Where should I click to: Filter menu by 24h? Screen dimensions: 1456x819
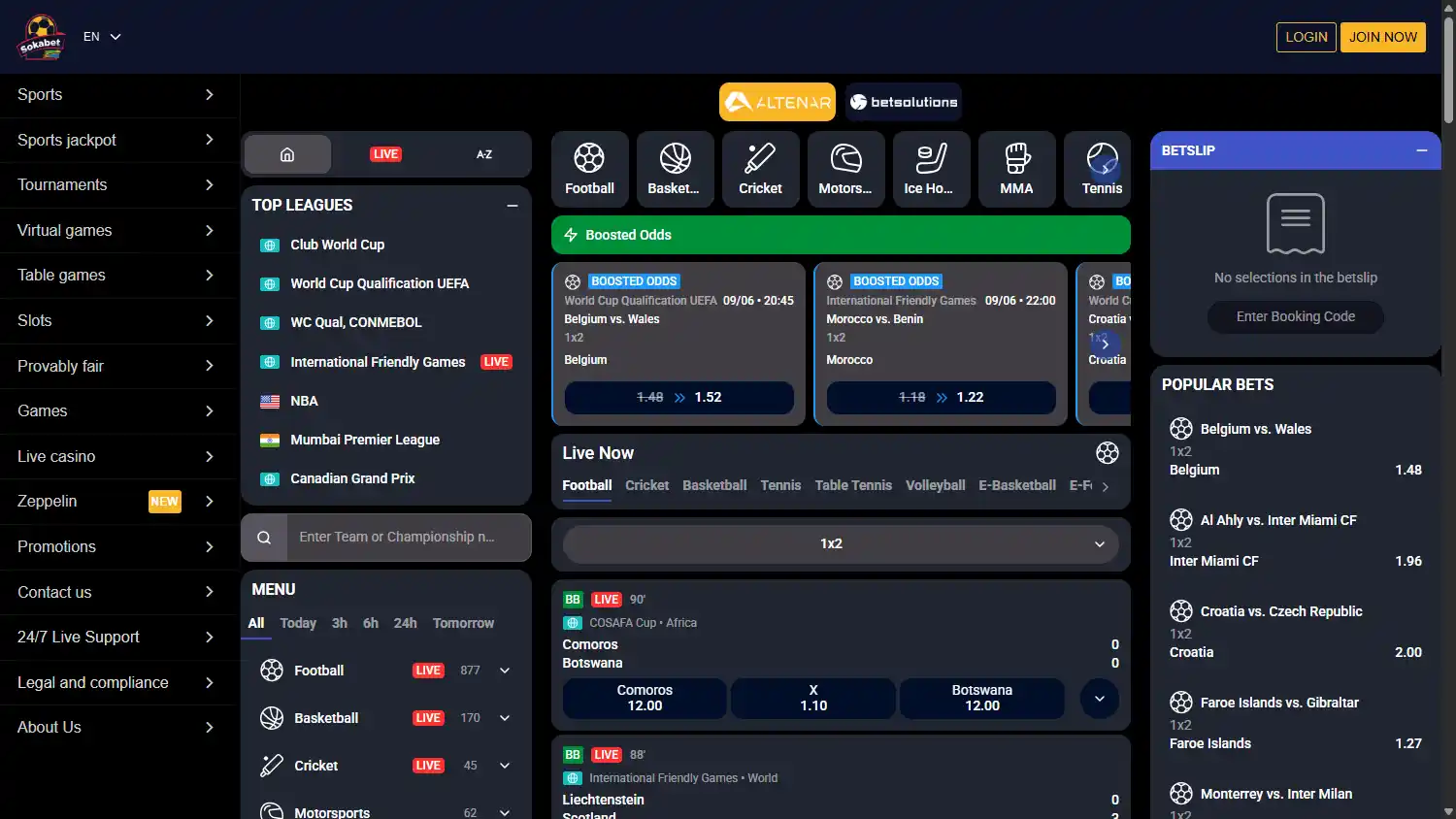coord(405,623)
